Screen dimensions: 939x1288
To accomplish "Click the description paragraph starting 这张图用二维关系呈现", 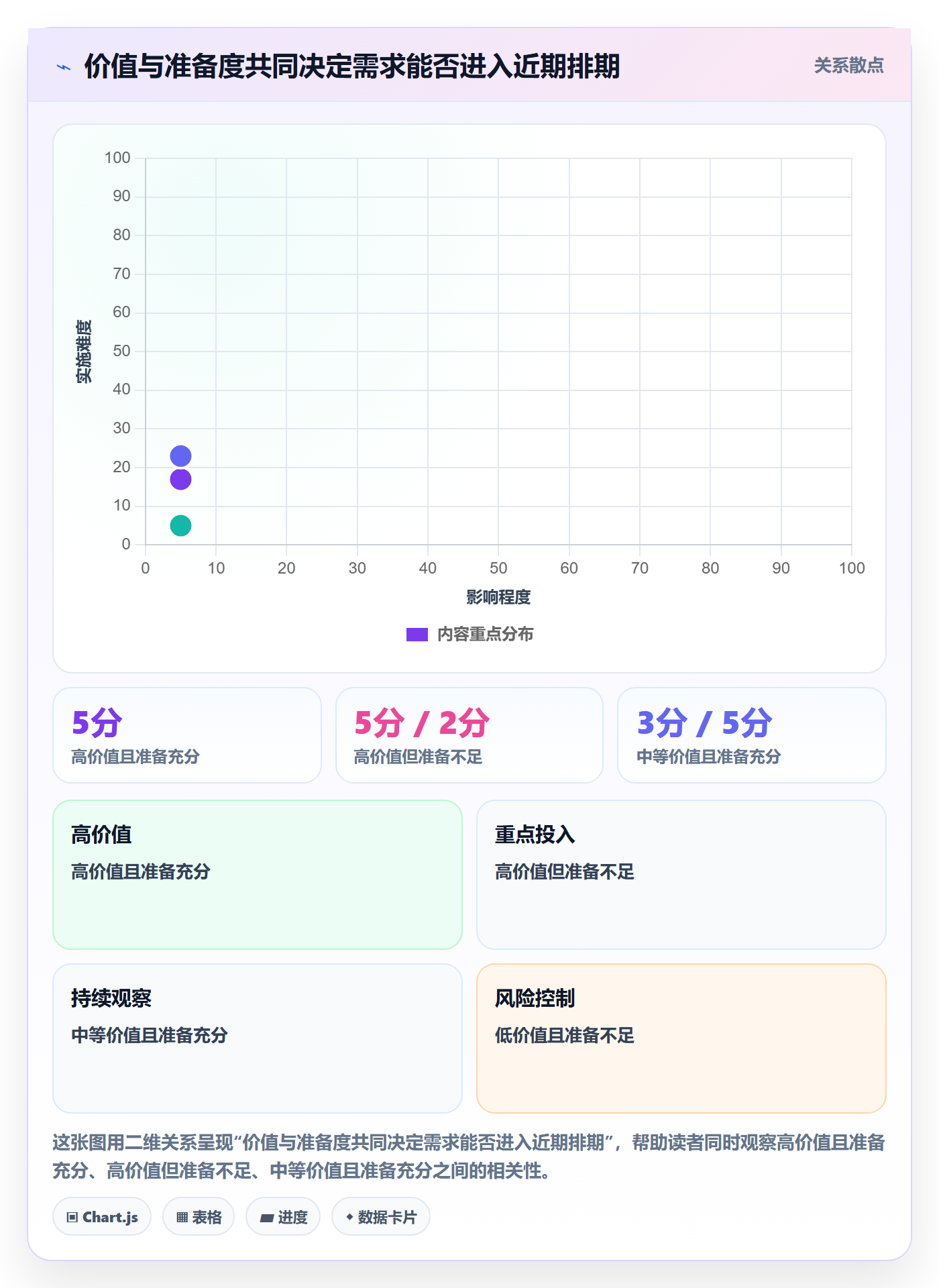I will click(469, 1157).
